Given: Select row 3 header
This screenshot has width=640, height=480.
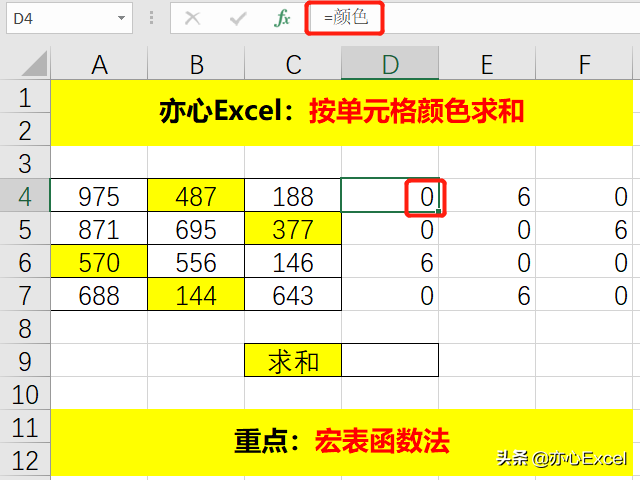Looking at the screenshot, I should click(25, 162).
